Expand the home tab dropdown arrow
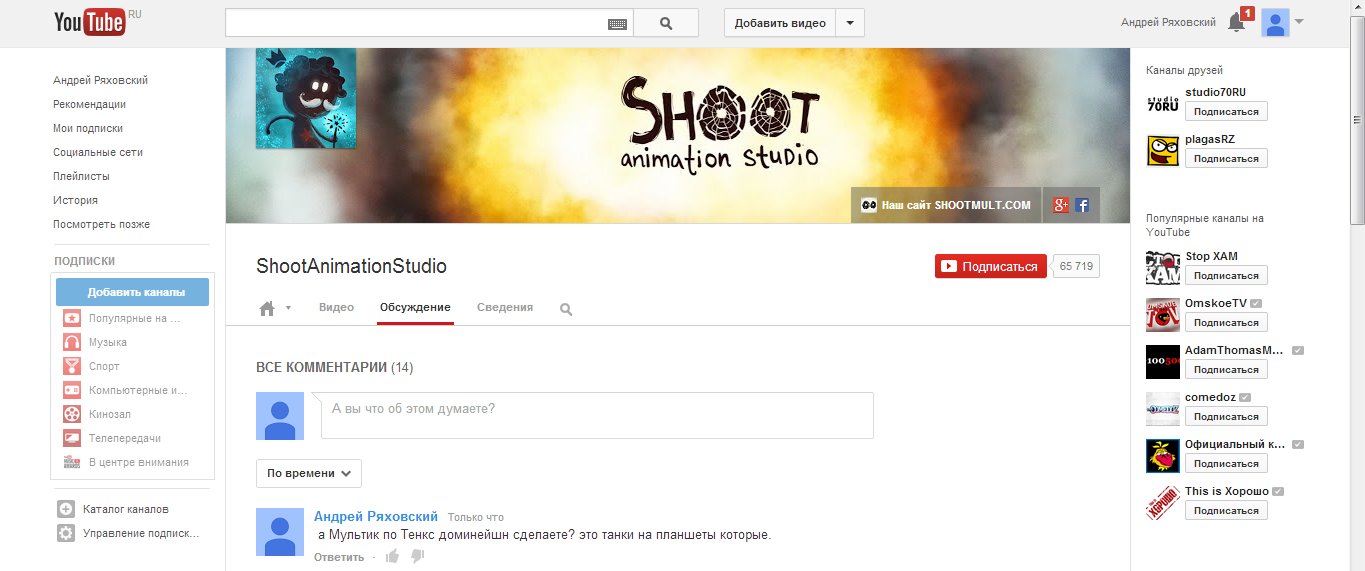This screenshot has height=571, width=1365. [x=288, y=308]
